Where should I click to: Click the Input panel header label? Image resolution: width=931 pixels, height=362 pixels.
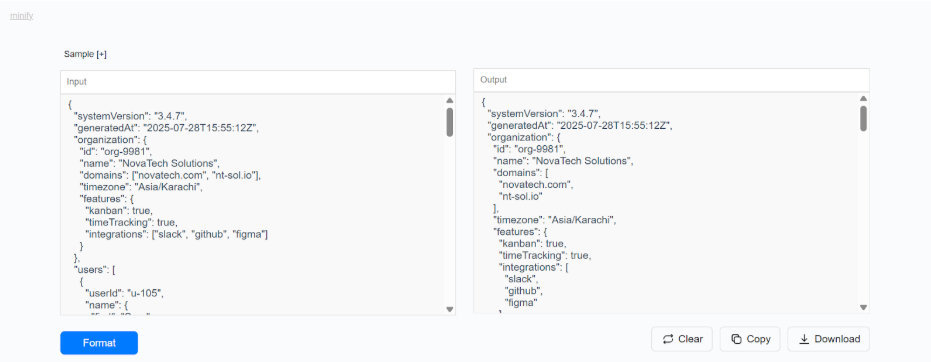[x=77, y=82]
